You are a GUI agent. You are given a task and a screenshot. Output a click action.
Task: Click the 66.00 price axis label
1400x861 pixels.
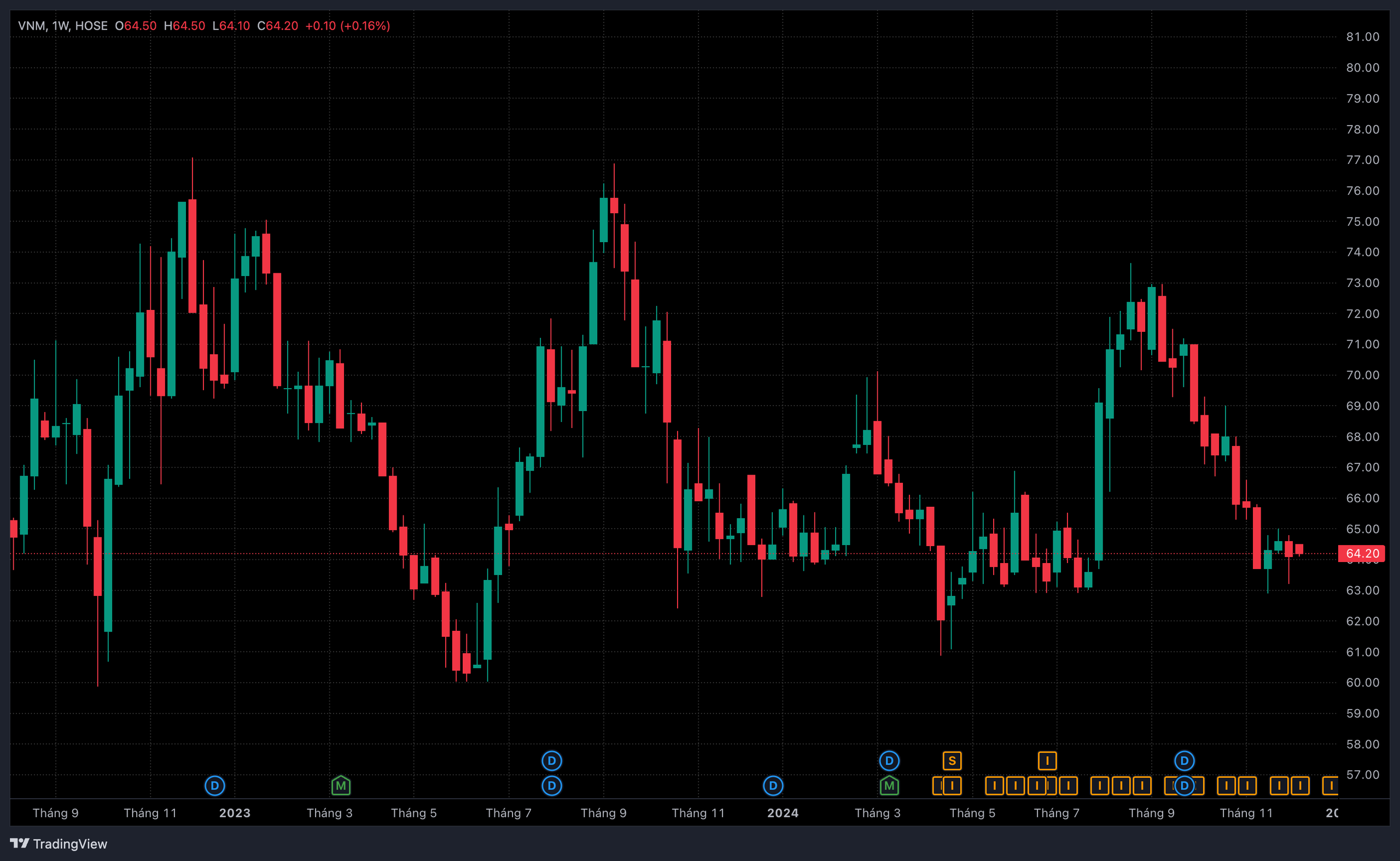pyautogui.click(x=1362, y=498)
